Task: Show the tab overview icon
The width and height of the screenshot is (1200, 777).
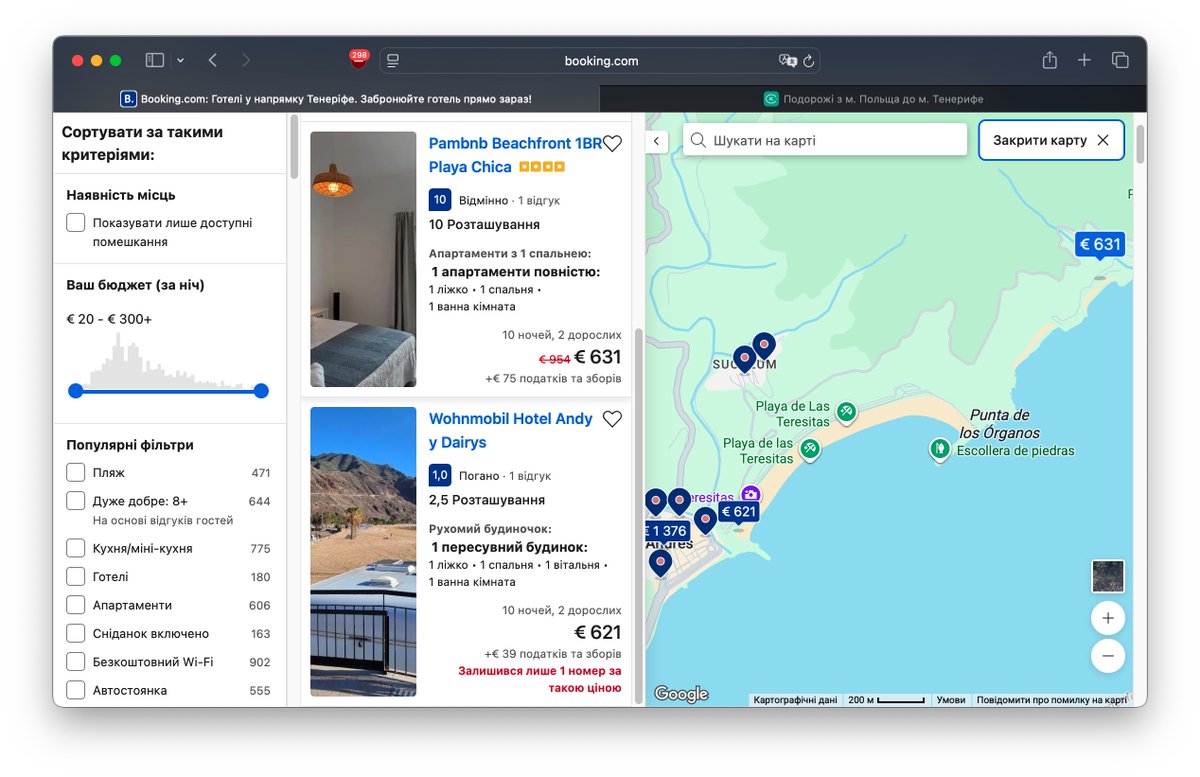Action: click(1120, 60)
